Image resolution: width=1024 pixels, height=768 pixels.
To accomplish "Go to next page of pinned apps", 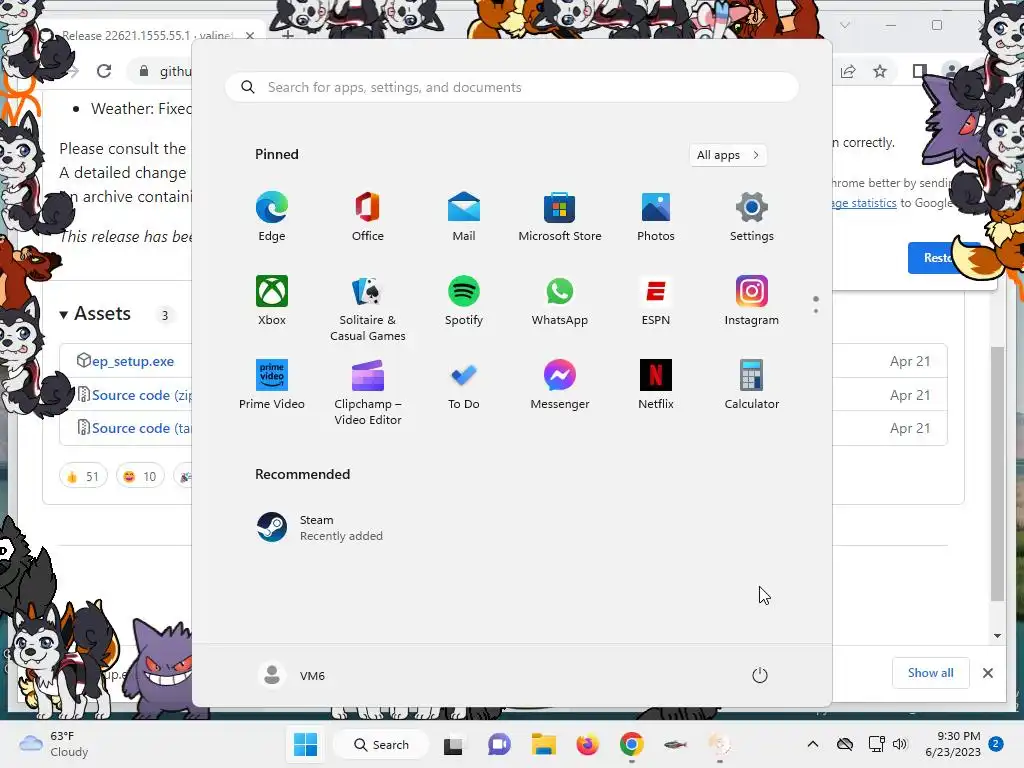I will pyautogui.click(x=816, y=311).
